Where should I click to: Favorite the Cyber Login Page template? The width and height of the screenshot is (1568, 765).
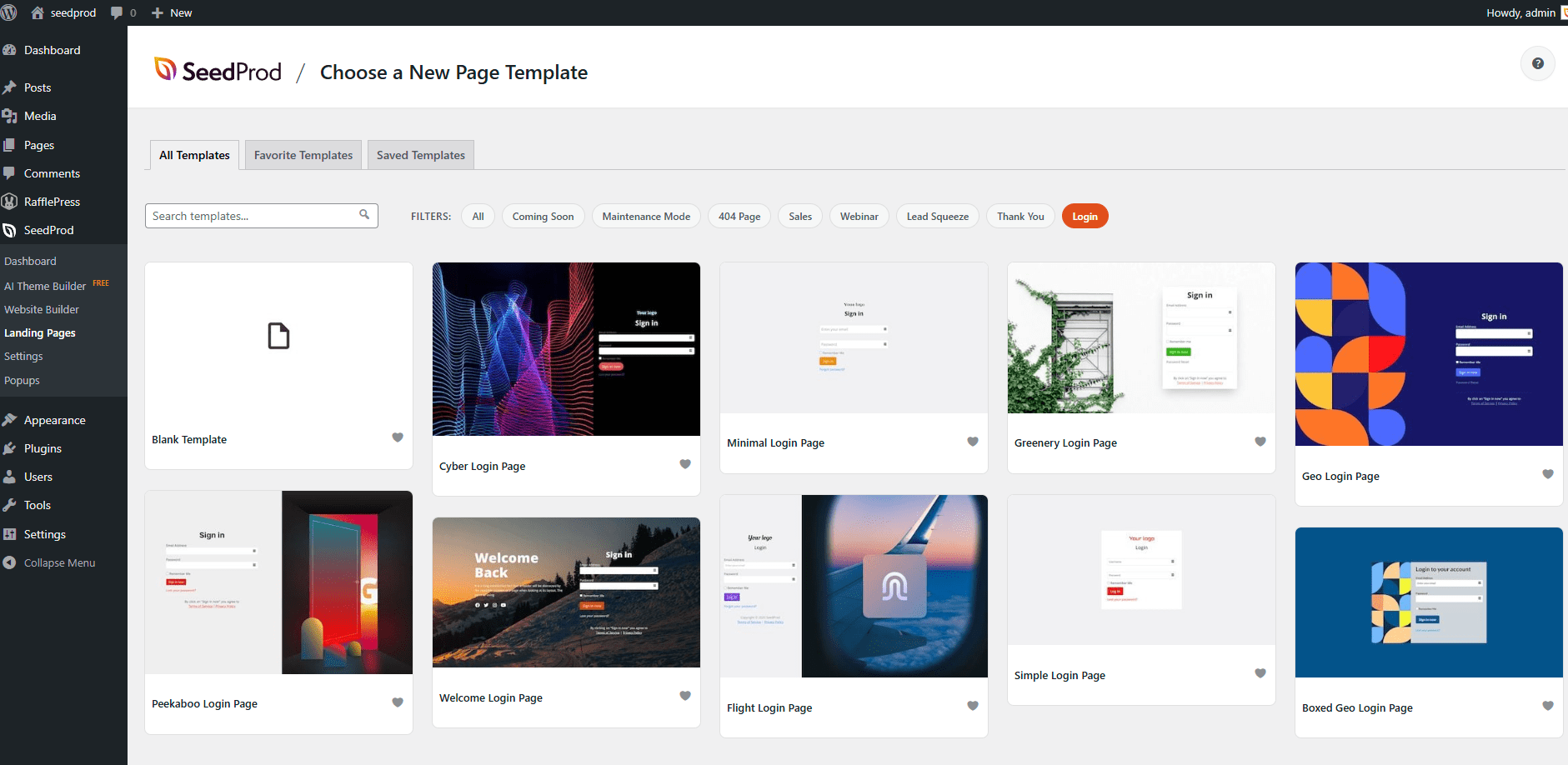click(685, 464)
